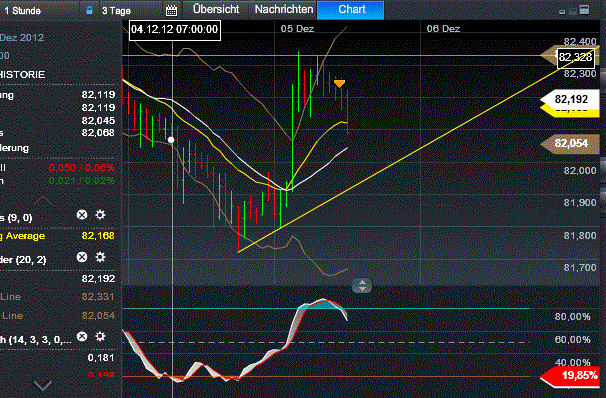The image size is (606, 398).
Task: Collapse section with up chevron above indicators
Action: (43, 200)
